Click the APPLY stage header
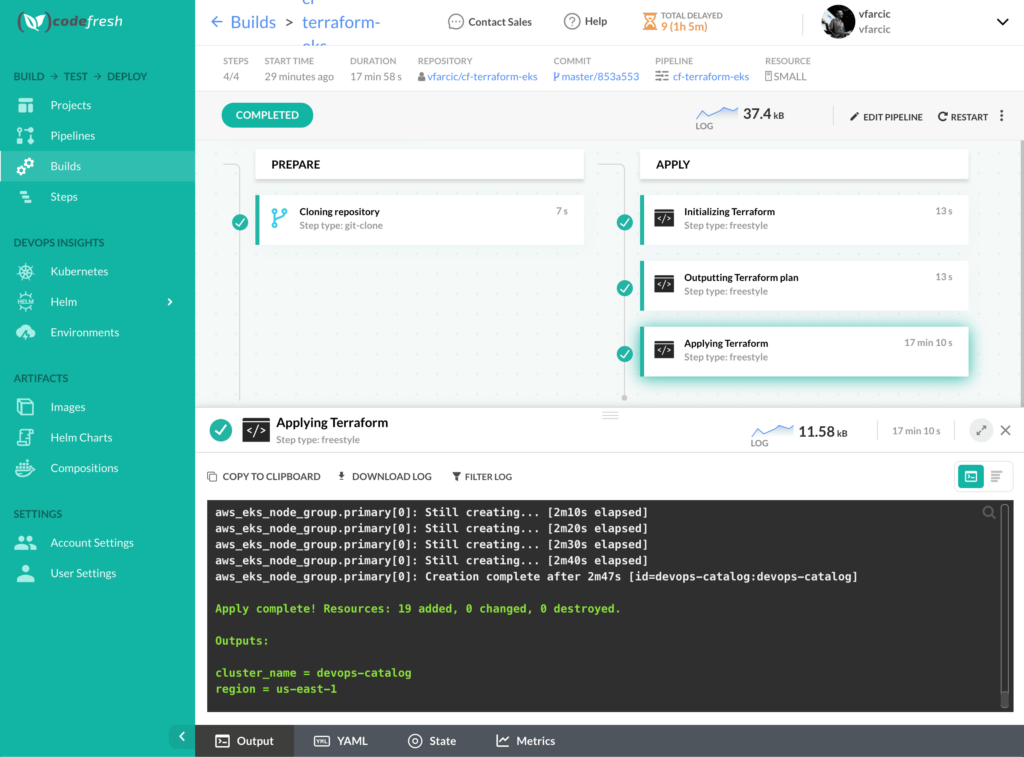The image size is (1024, 757). [x=805, y=165]
